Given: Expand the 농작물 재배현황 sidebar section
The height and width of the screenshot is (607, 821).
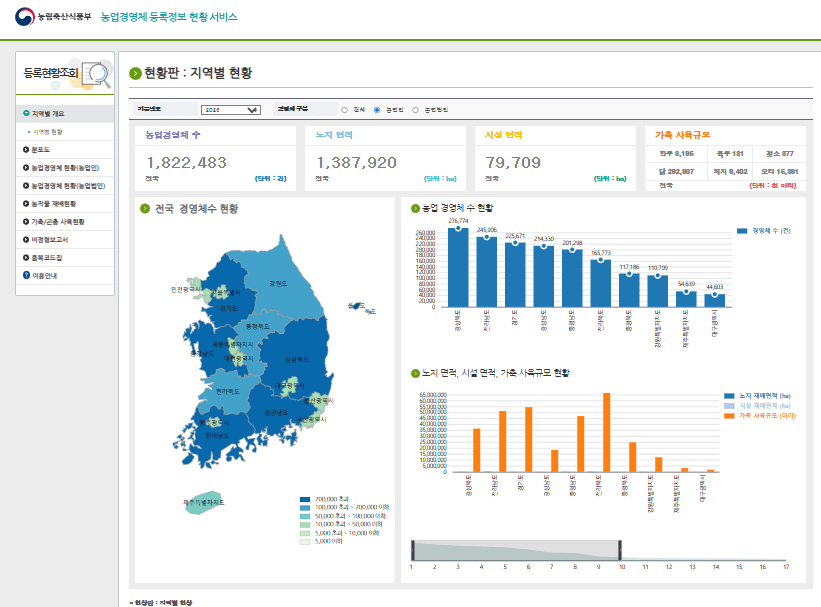Looking at the screenshot, I should click(x=65, y=204).
